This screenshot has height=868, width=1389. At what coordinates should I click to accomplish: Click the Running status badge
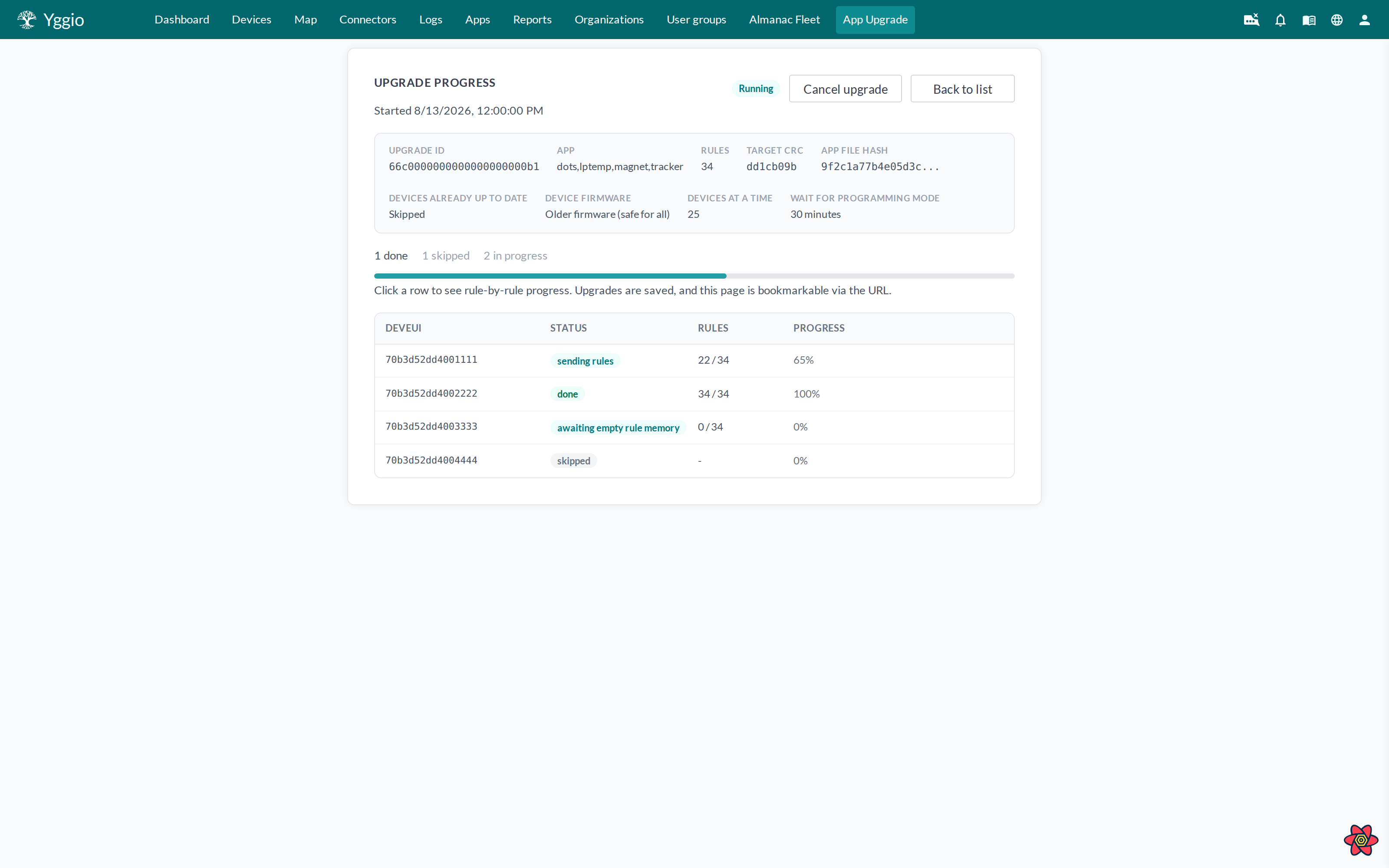pos(755,89)
